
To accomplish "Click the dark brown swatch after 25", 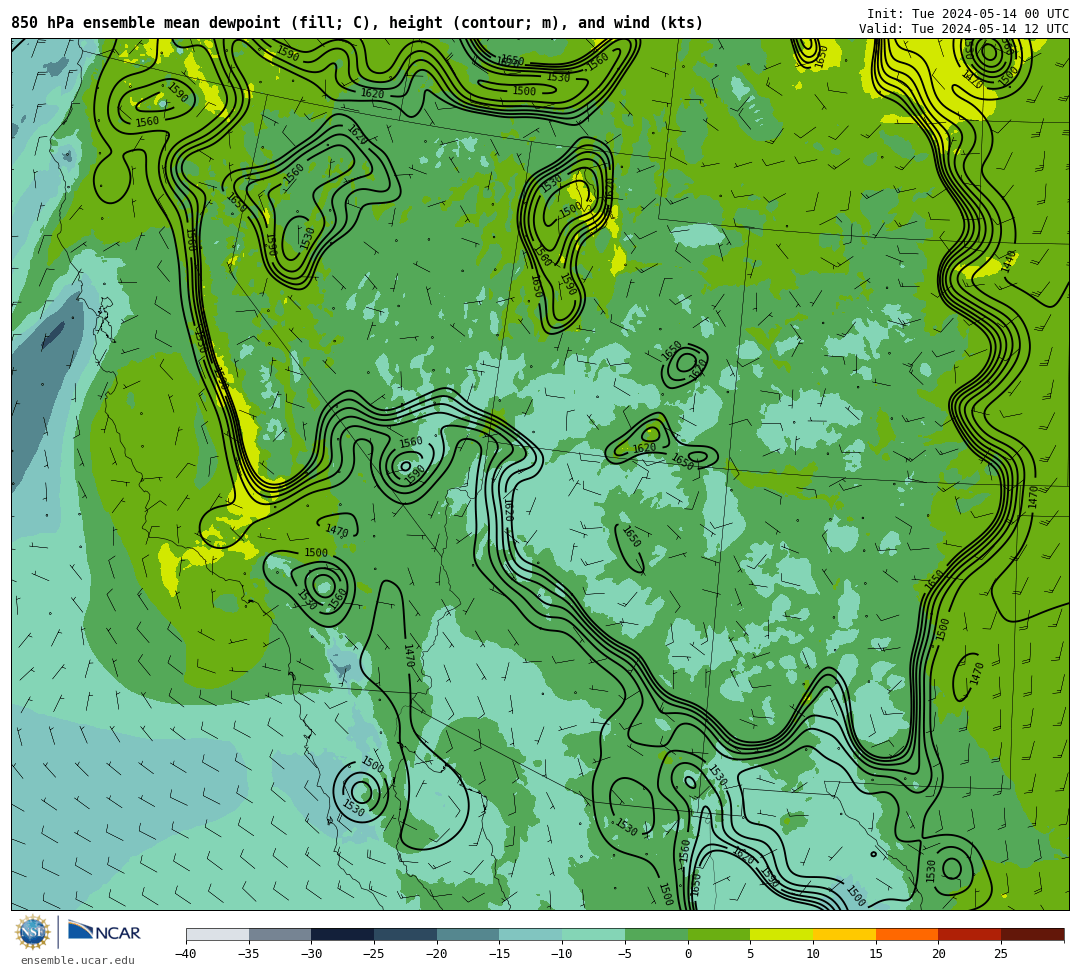I will tap(1032, 934).
